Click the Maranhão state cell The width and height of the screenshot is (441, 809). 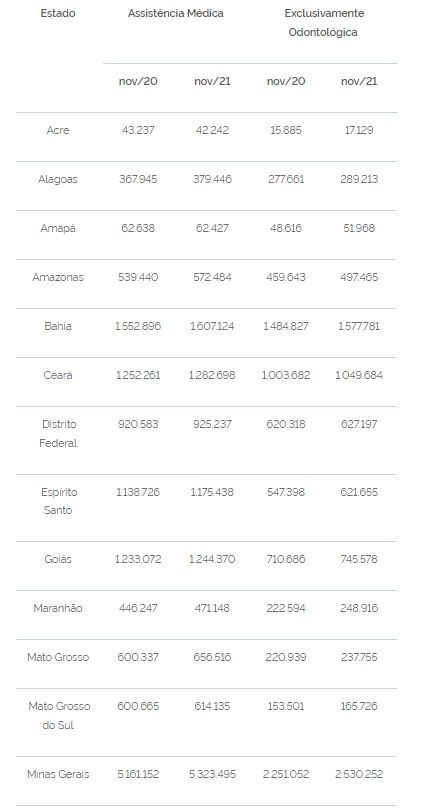coord(58,608)
